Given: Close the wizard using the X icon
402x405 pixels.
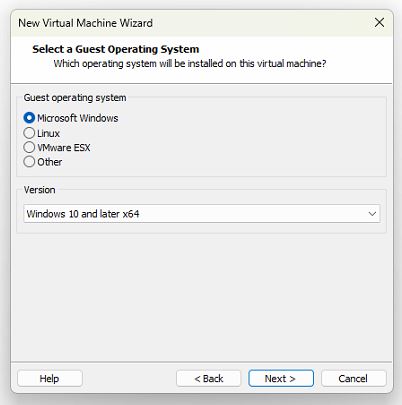Looking at the screenshot, I should click(379, 23).
